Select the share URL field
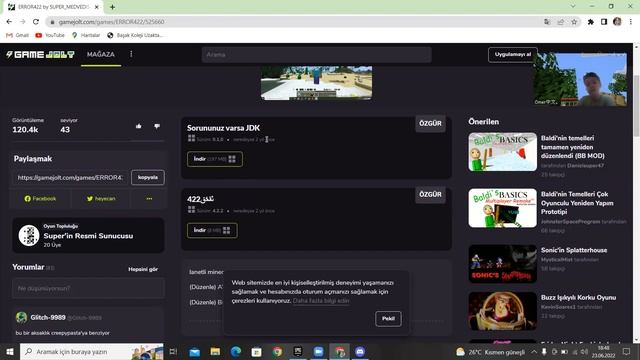 point(71,178)
